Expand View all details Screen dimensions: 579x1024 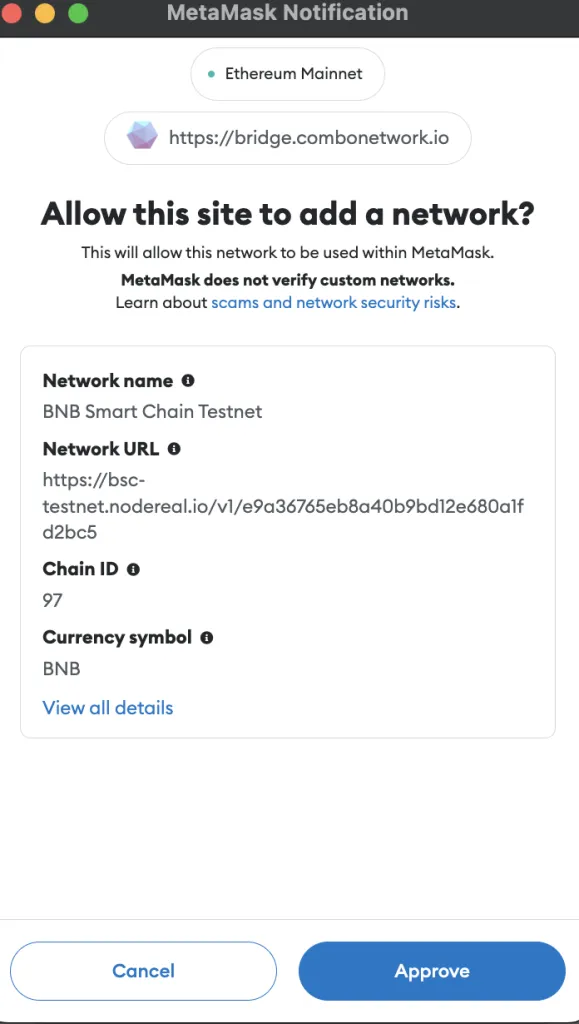point(108,708)
